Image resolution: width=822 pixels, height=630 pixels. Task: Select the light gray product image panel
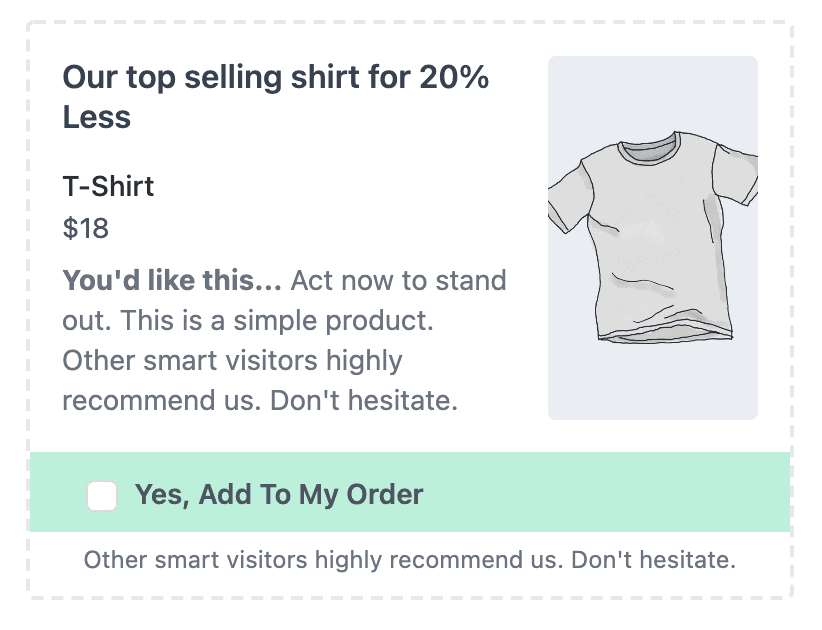coord(652,237)
